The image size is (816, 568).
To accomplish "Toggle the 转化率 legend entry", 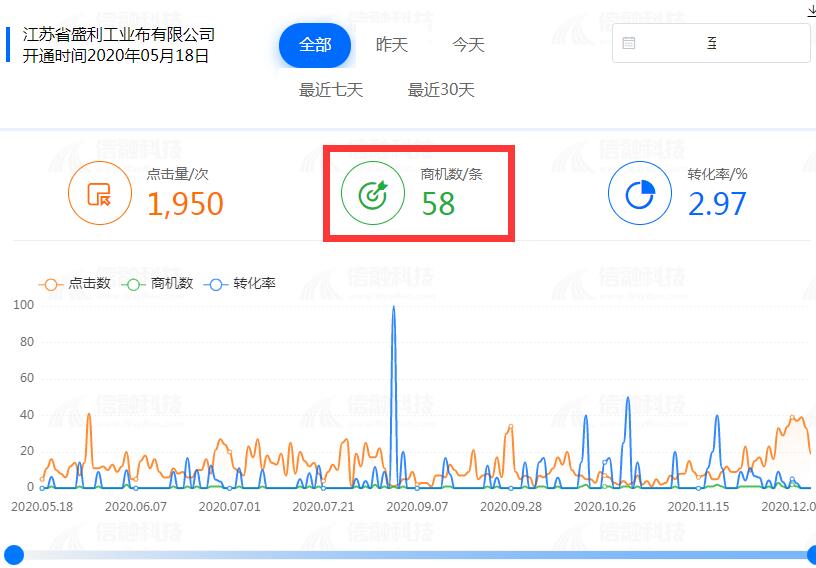I will pos(239,284).
